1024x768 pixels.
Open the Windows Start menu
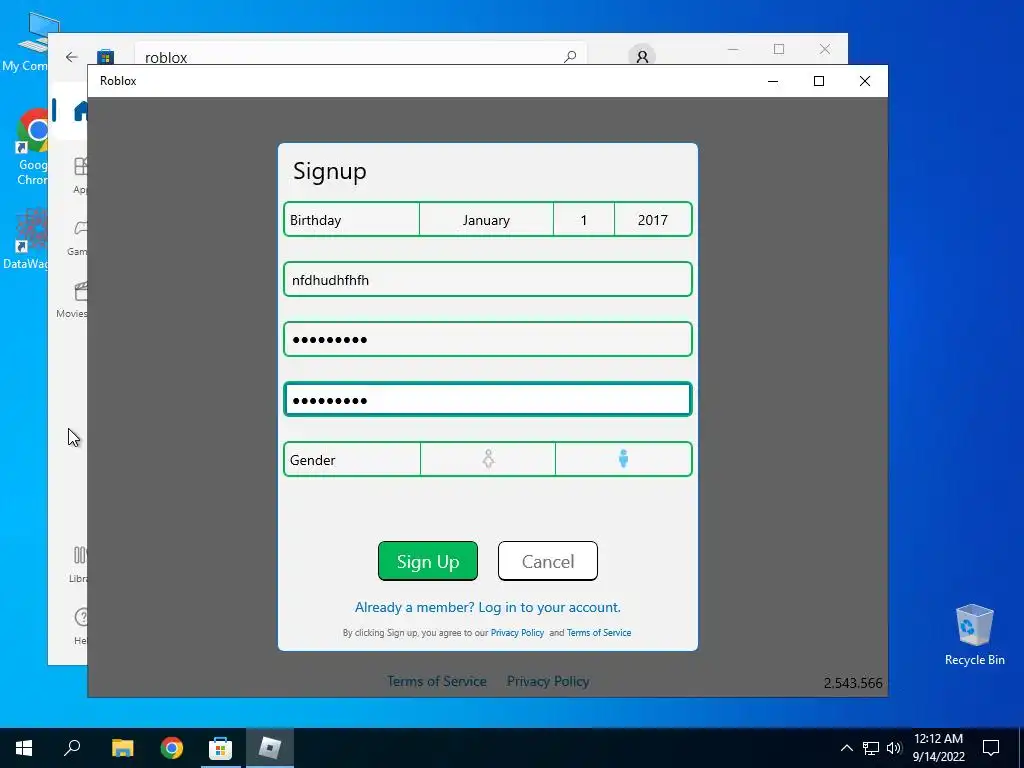24,747
